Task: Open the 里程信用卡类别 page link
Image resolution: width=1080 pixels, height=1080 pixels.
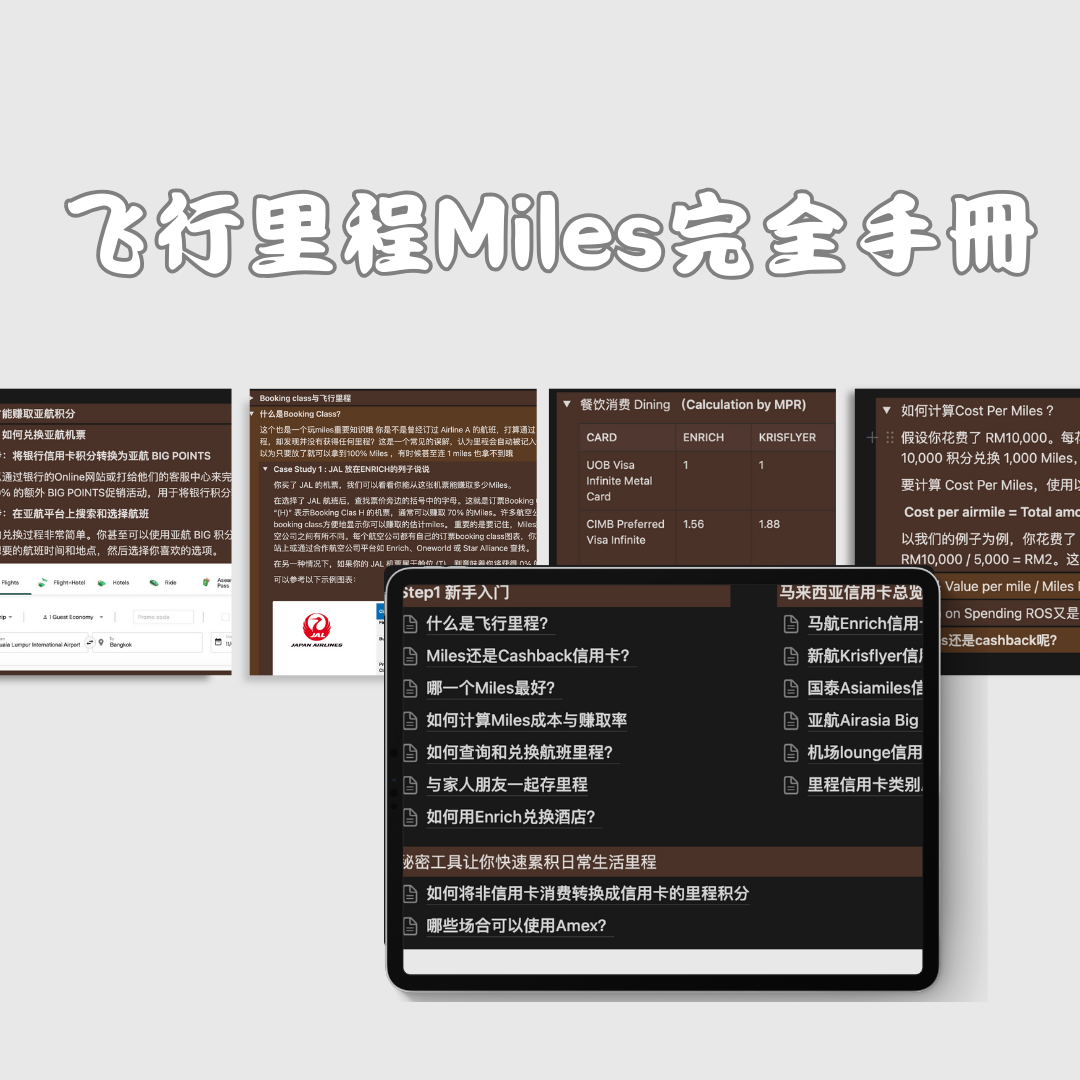Action: pyautogui.click(x=864, y=785)
